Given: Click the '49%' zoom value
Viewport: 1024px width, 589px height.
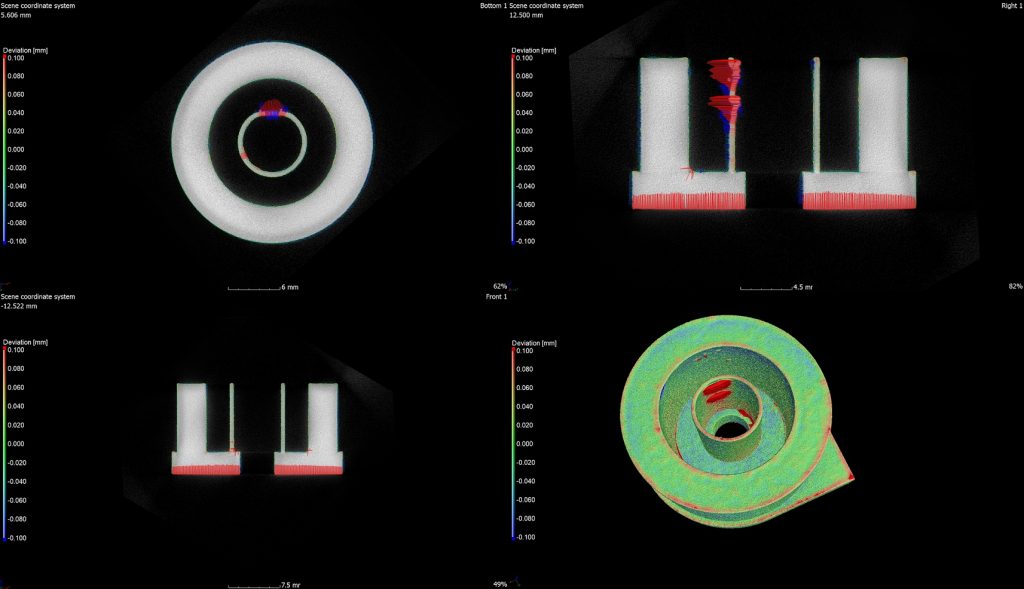Looking at the screenshot, I should click(x=500, y=584).
